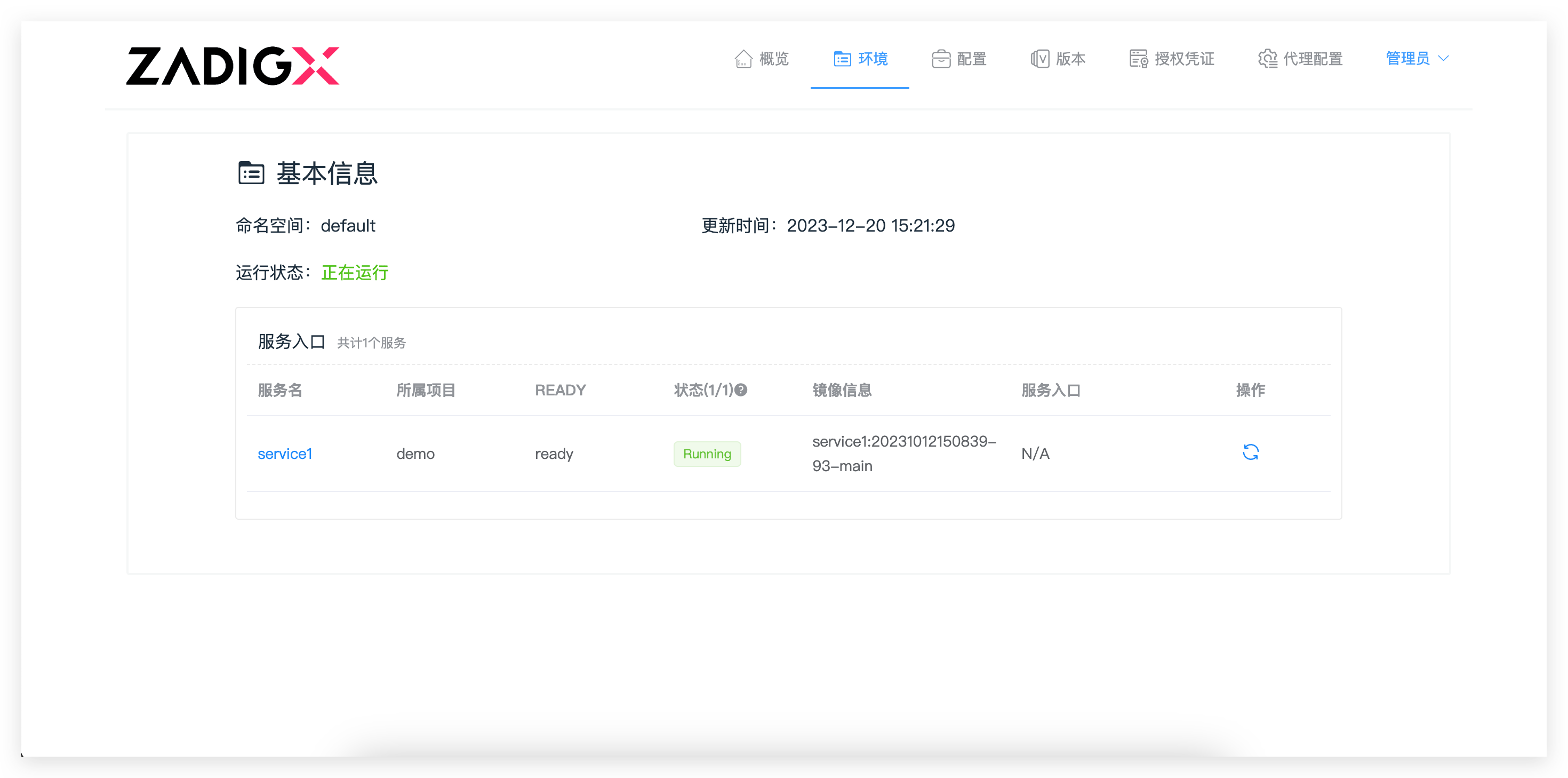The height and width of the screenshot is (778, 1568).
Task: Click the gear icon beside 代理配置
Action: [1267, 59]
